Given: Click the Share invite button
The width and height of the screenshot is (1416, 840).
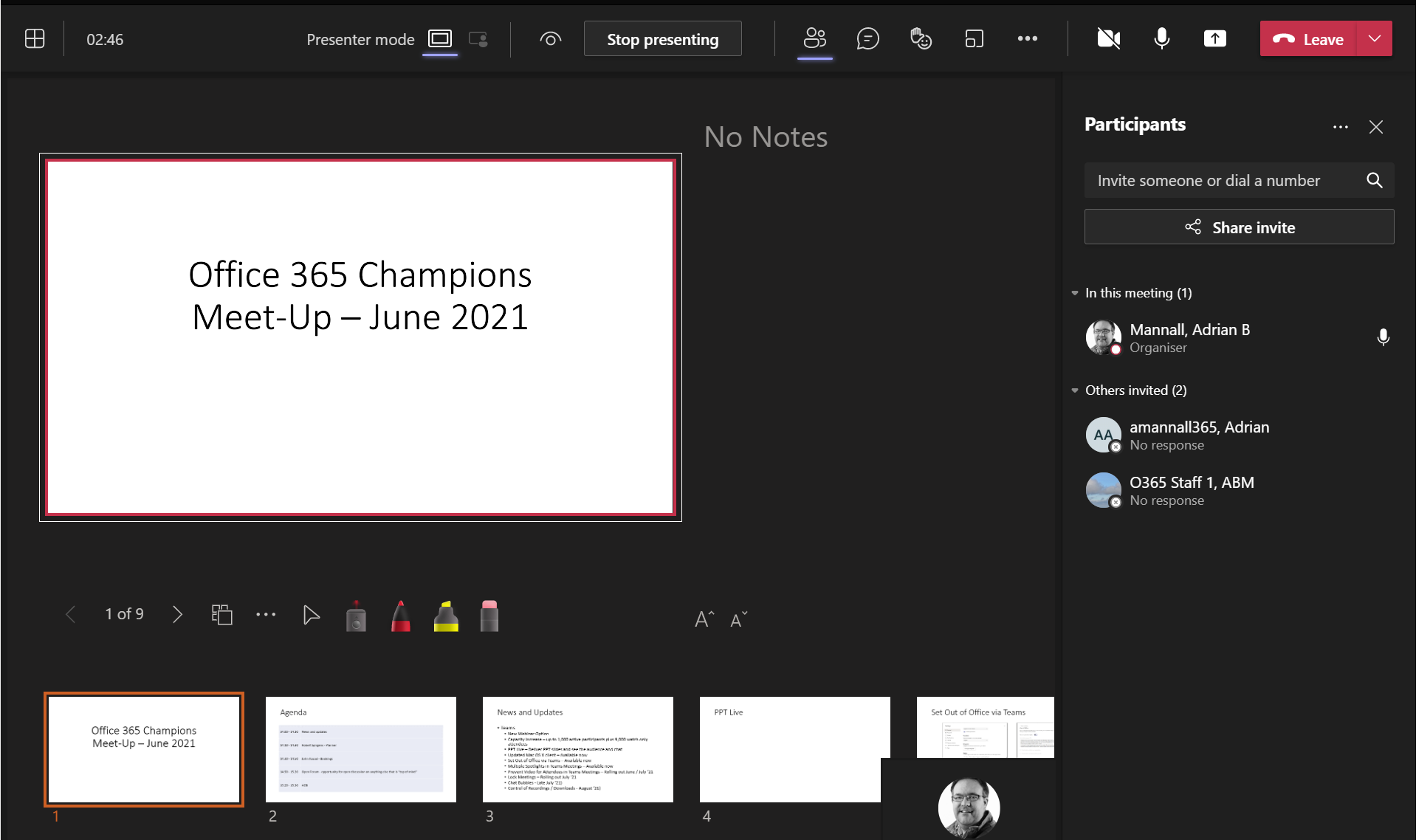Looking at the screenshot, I should pos(1238,227).
